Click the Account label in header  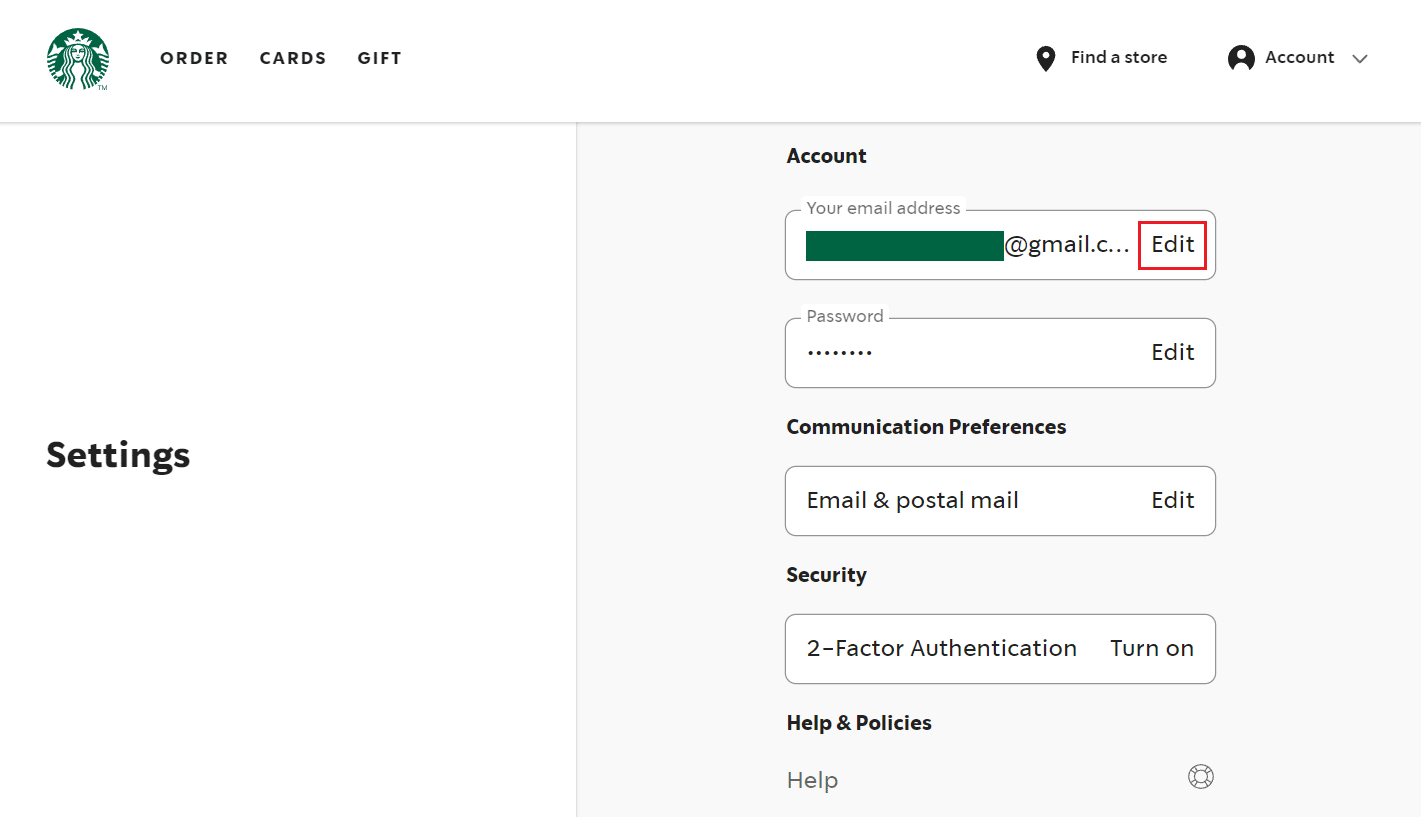(x=1300, y=58)
